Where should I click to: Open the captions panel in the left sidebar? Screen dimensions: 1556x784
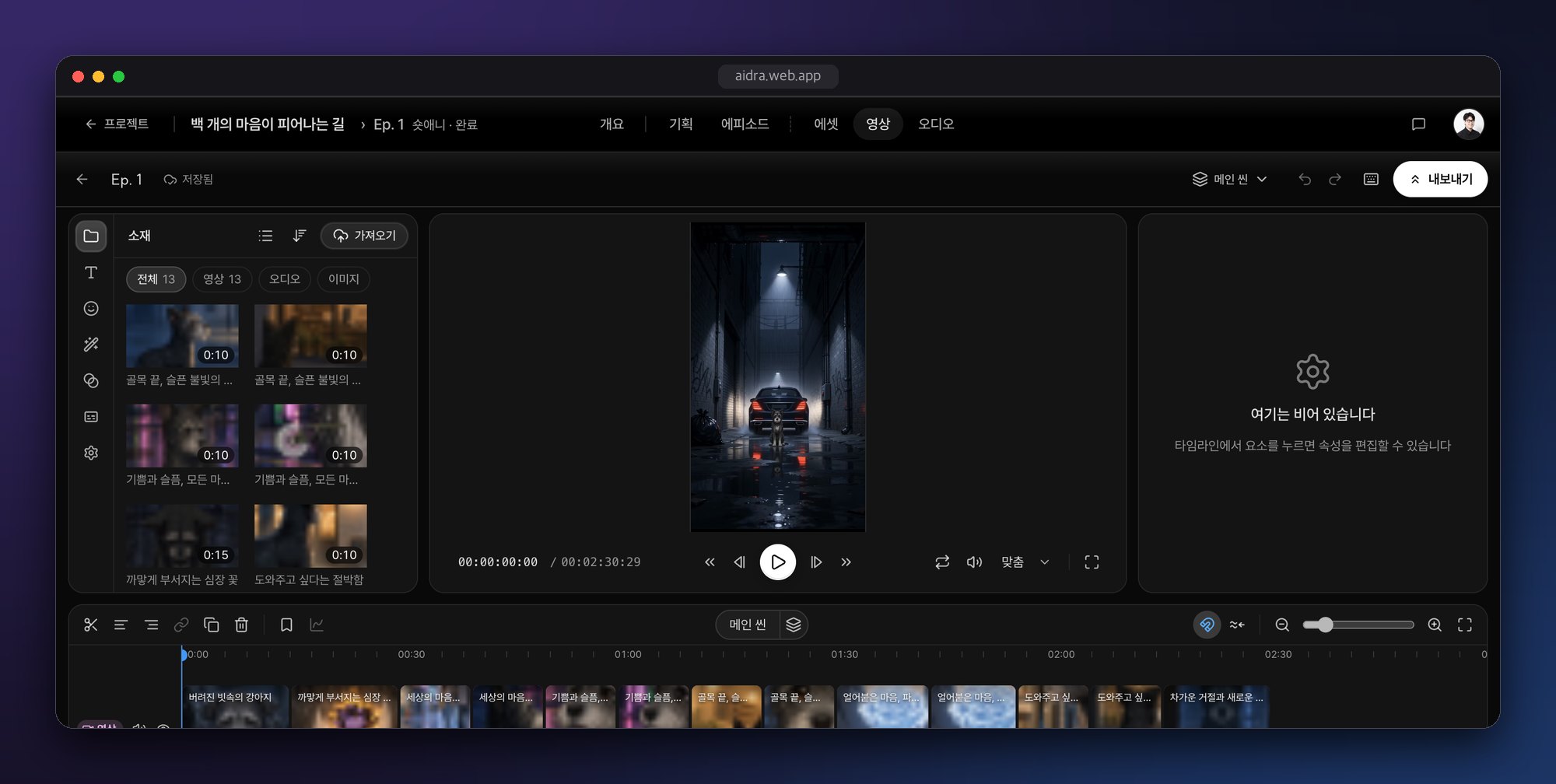(x=91, y=417)
